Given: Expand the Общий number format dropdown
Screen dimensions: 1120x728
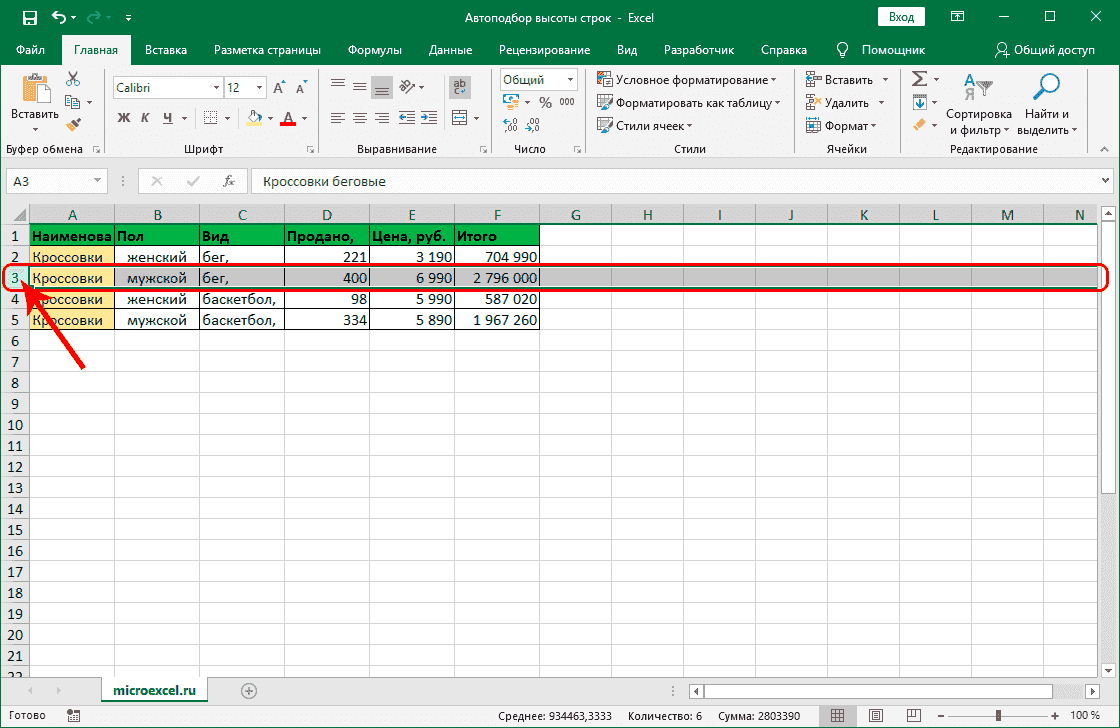Looking at the screenshot, I should pos(571,80).
